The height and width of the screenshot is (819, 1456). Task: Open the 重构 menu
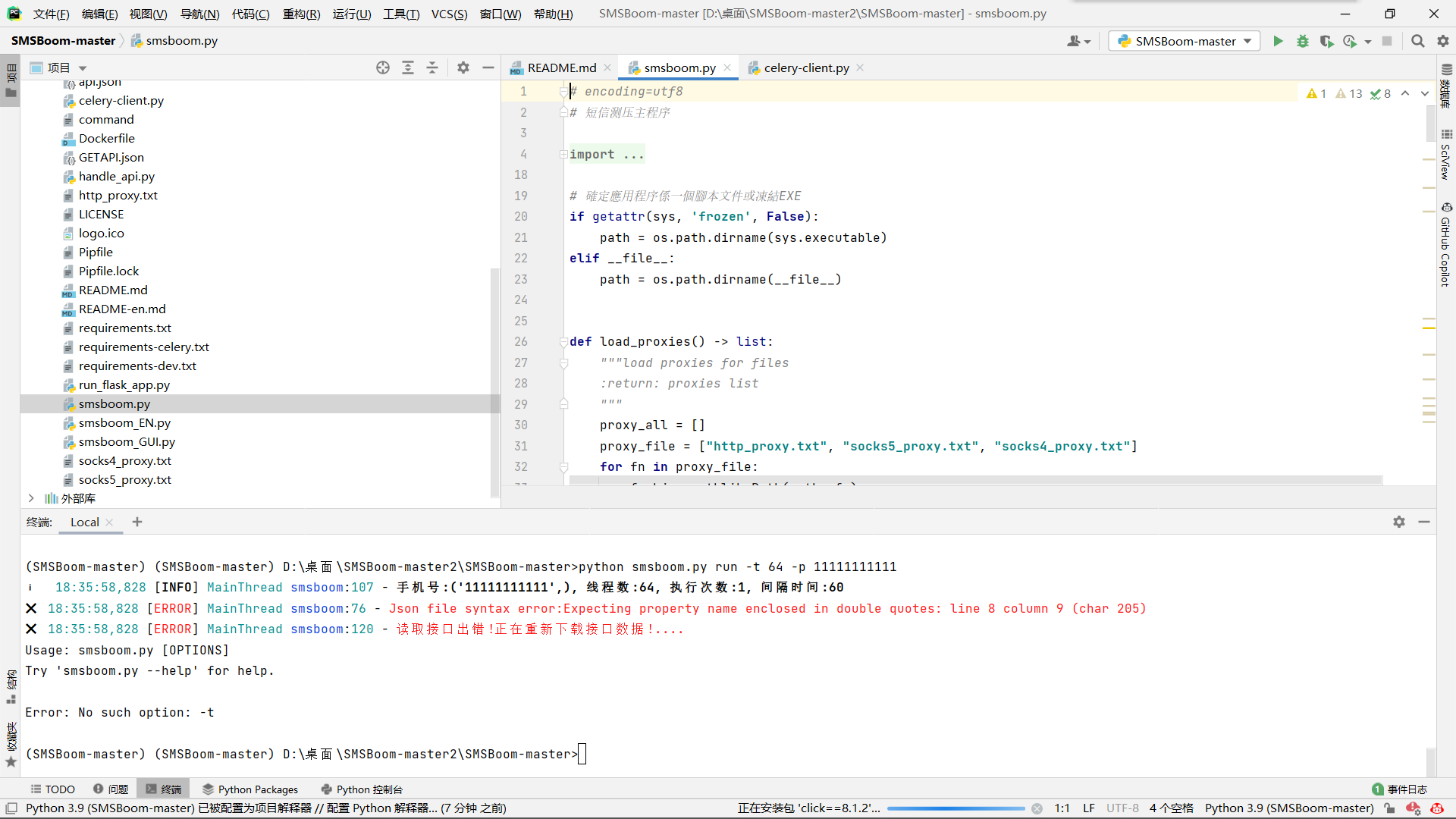click(x=300, y=14)
